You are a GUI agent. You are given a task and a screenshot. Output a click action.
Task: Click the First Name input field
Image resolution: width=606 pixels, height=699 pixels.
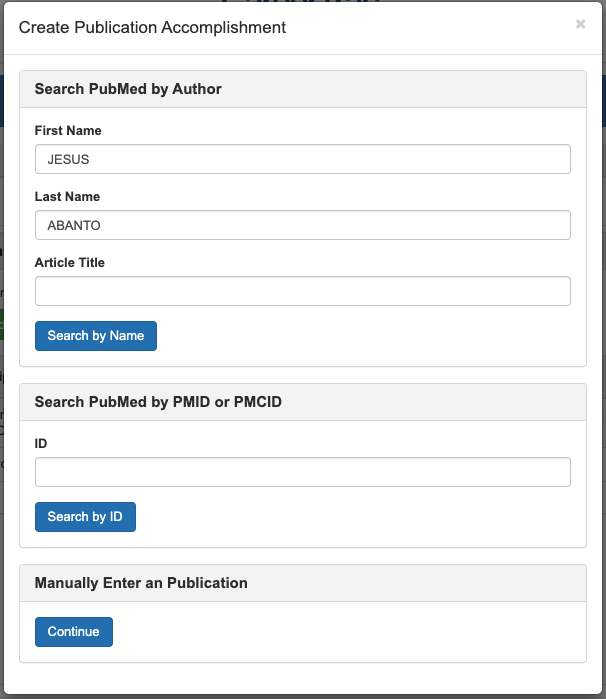tap(302, 160)
